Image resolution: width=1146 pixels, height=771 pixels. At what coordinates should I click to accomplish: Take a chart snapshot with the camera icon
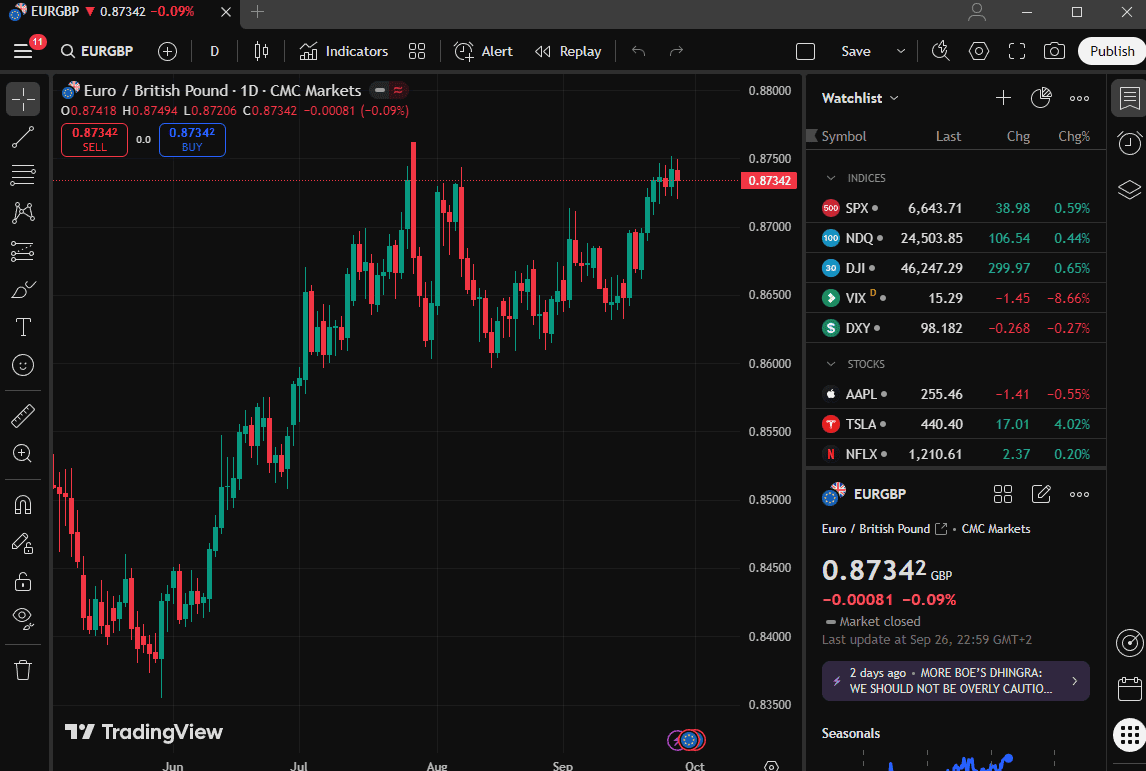(1055, 51)
